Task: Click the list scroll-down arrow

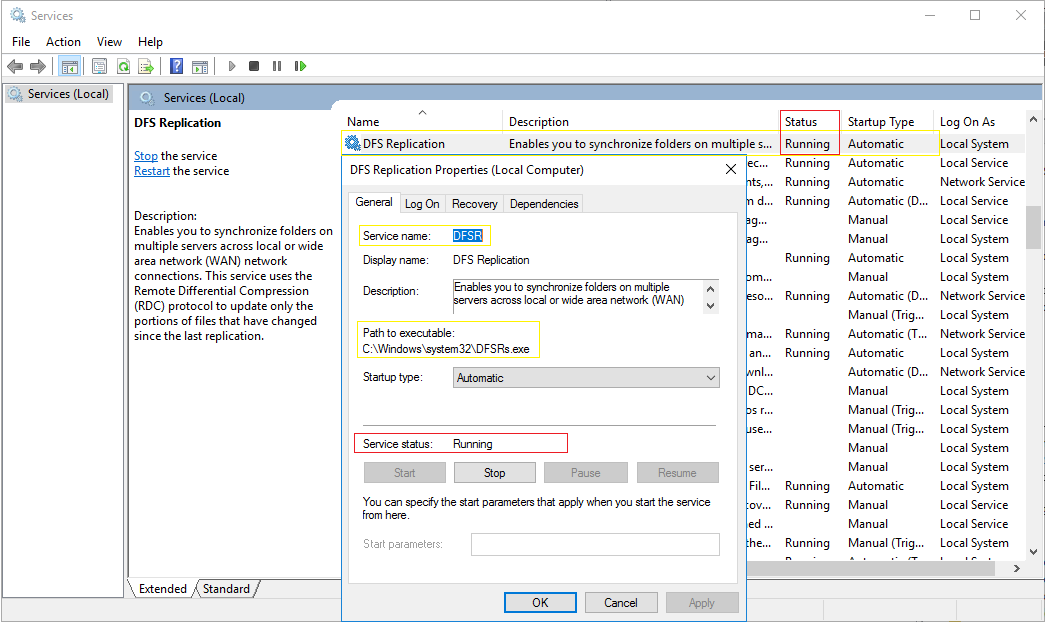Action: coord(1033,552)
